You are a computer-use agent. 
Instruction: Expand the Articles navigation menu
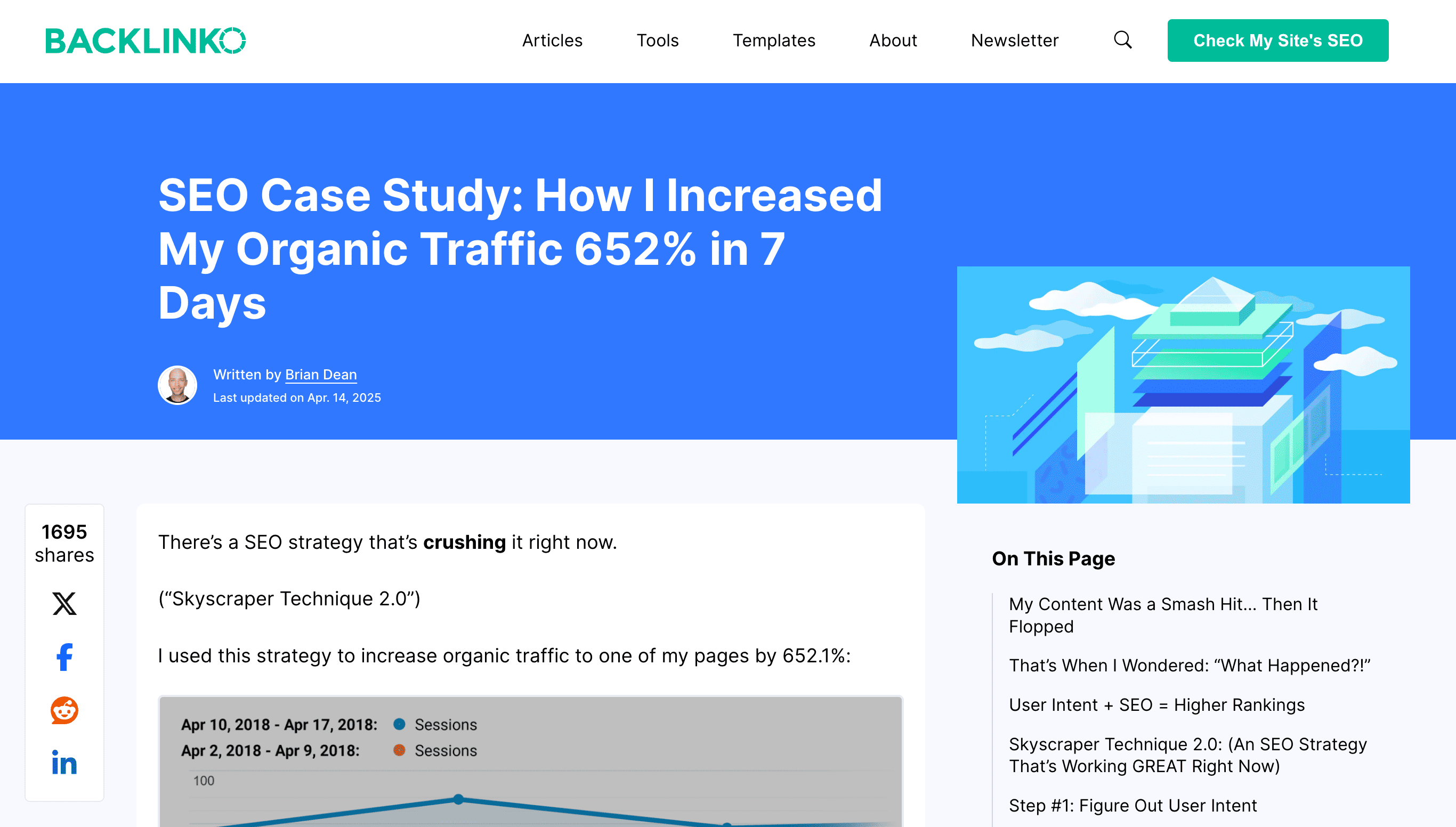click(x=552, y=40)
